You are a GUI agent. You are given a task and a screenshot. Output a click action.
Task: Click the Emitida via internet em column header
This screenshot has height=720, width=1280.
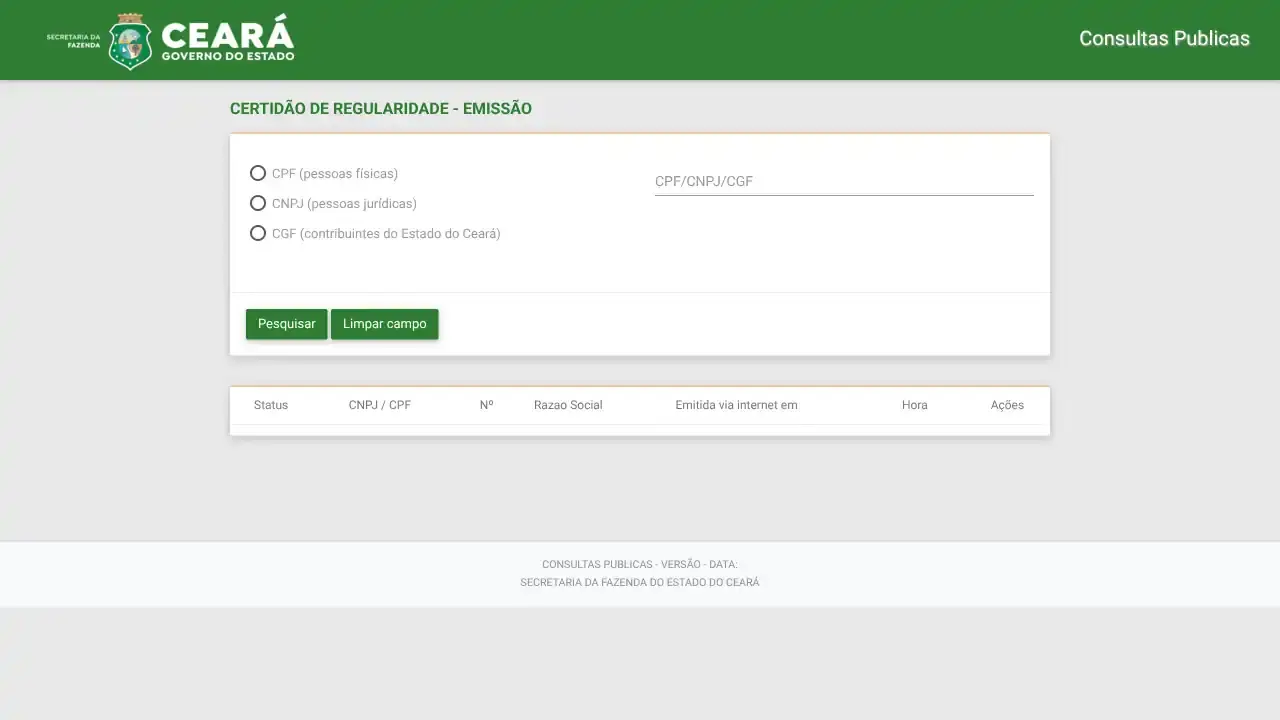(x=736, y=405)
